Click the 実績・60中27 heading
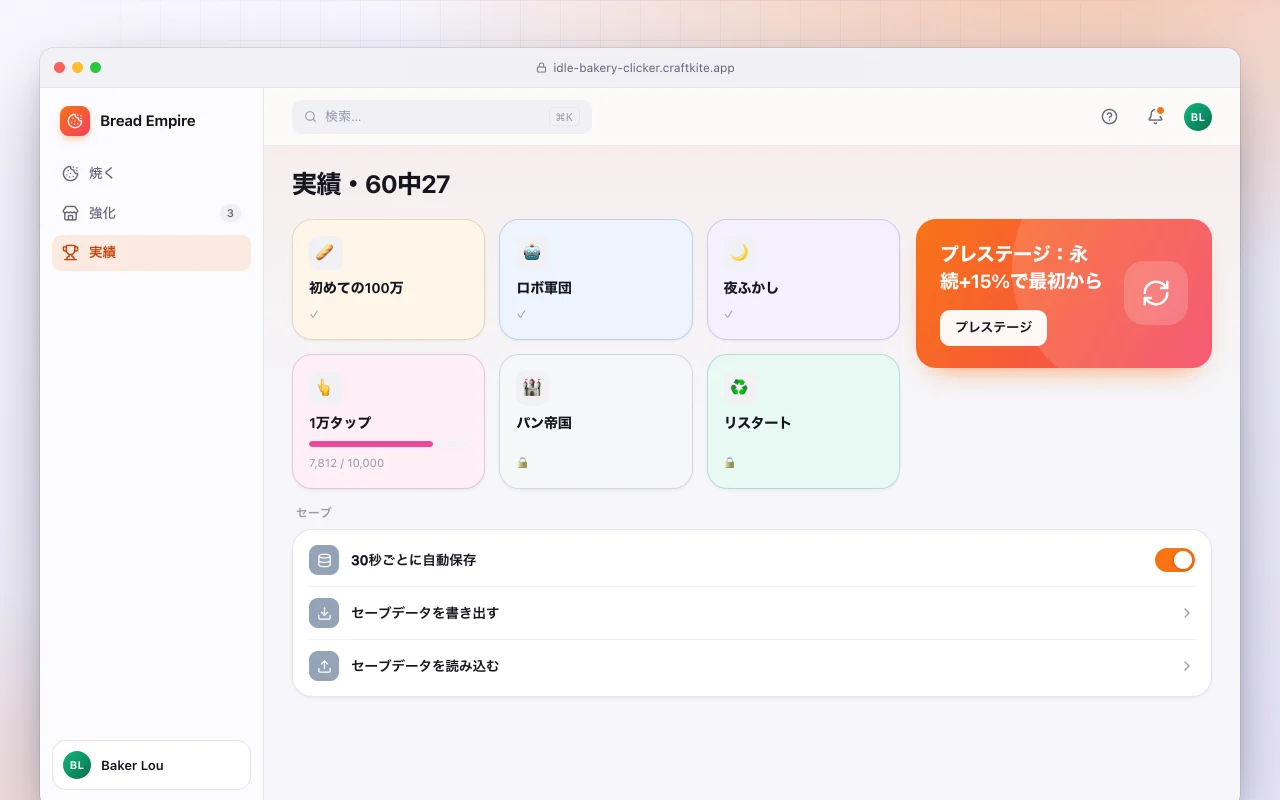This screenshot has height=800, width=1280. point(371,185)
